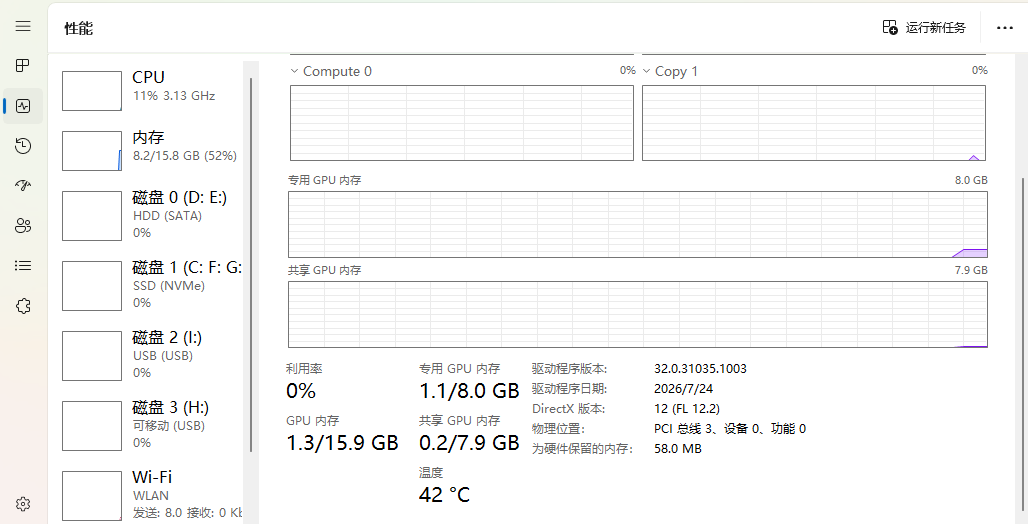Screen dimensions: 1028x524
Task: Open the Details list page icon
Action: tap(23, 266)
